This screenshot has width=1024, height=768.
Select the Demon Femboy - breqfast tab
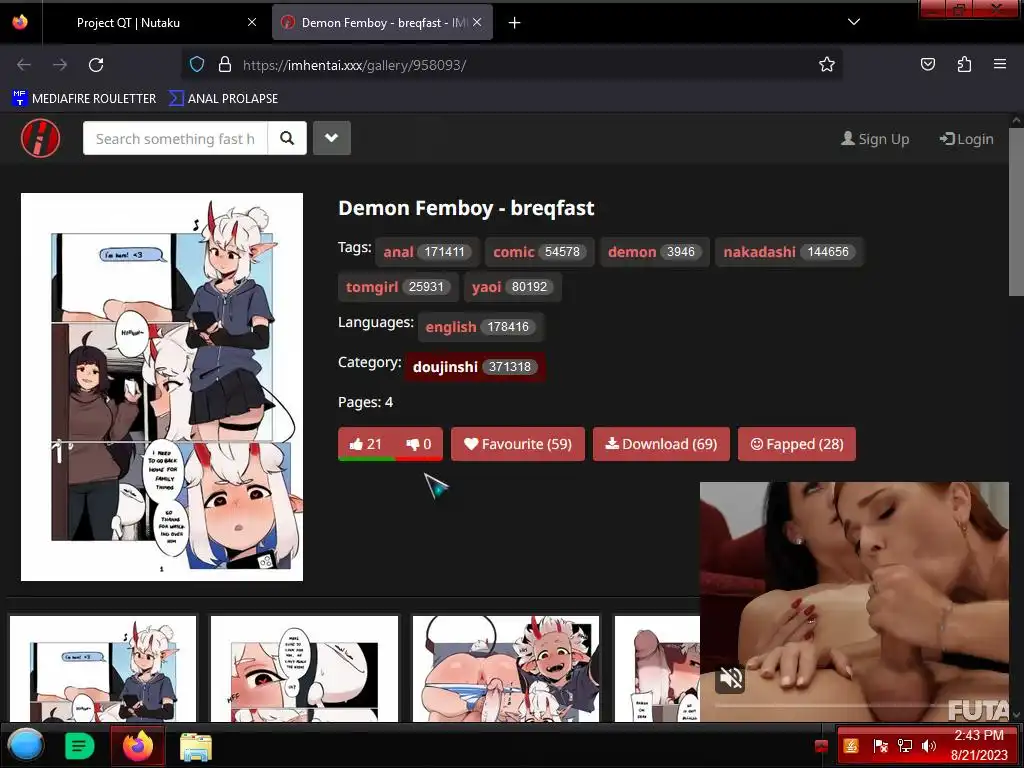click(x=382, y=23)
